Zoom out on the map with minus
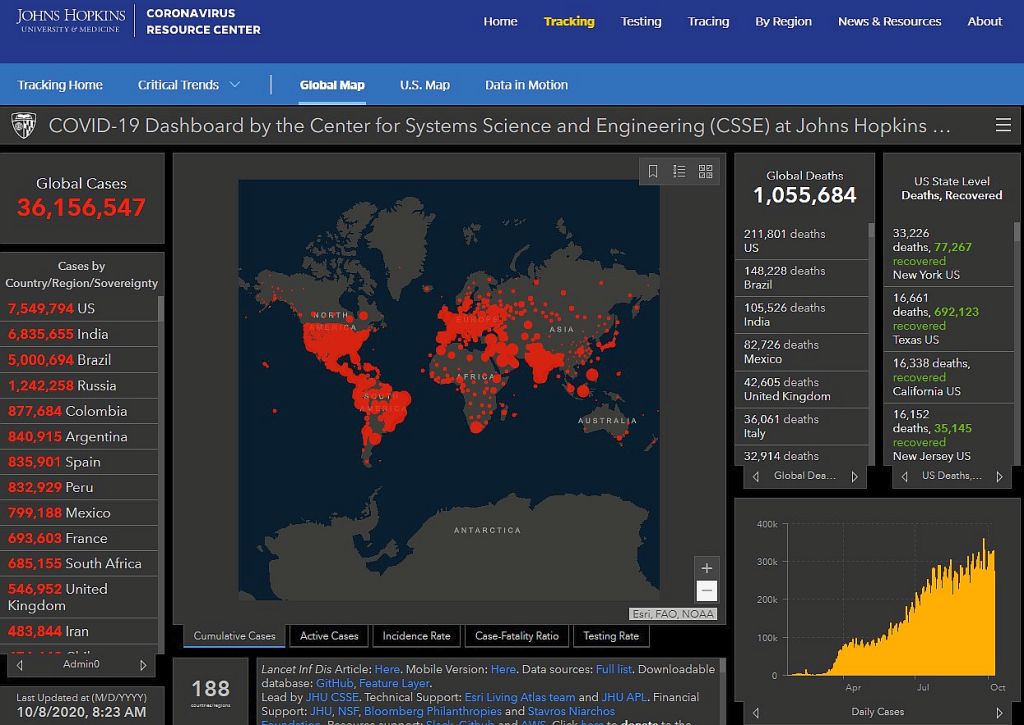Screen dimensions: 1024x725 click(707, 591)
